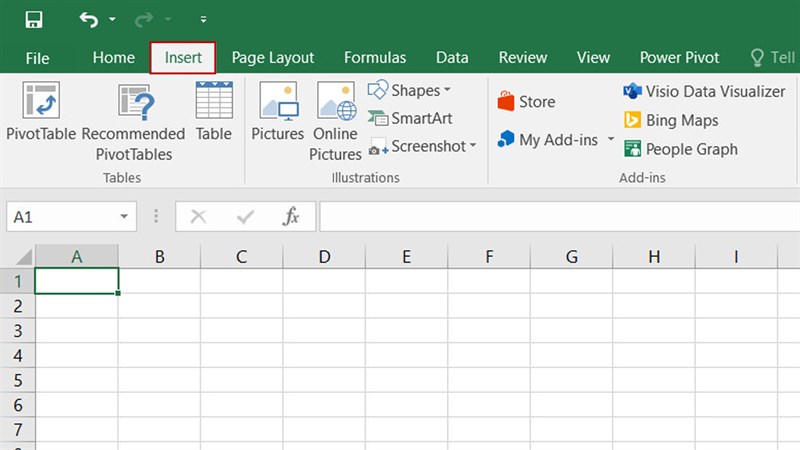Open the Office Store add-ins
Viewport: 800px width, 450px height.
(527, 102)
